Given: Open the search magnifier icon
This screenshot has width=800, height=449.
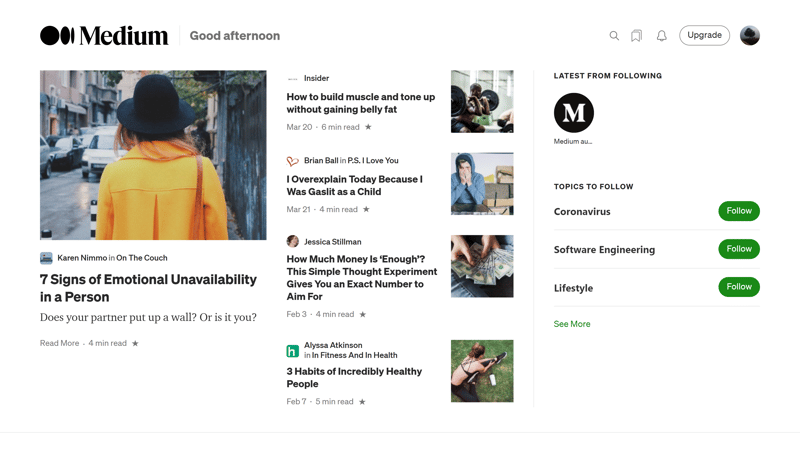Looking at the screenshot, I should tap(614, 36).
